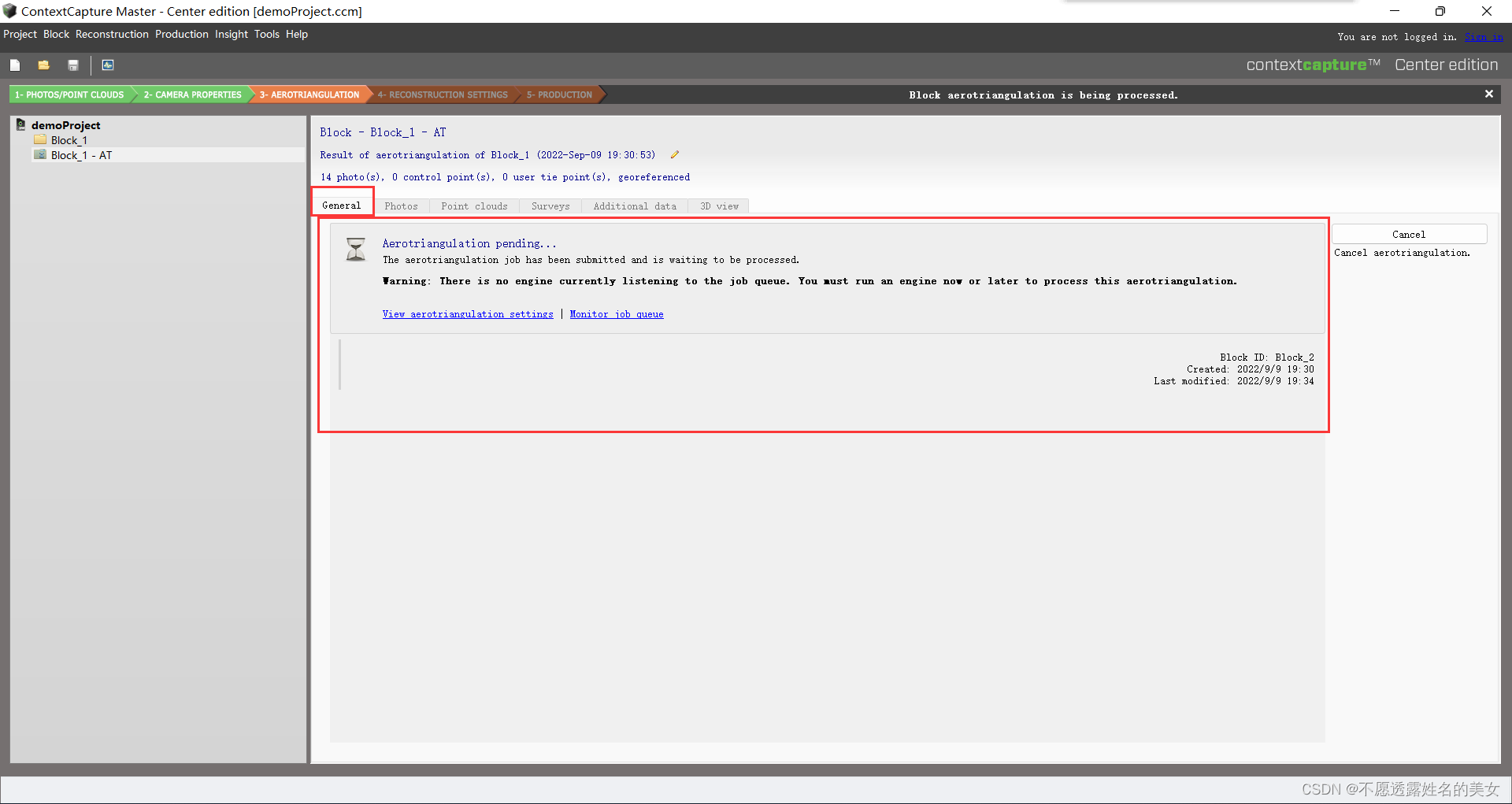This screenshot has width=1512, height=804.
Task: Go to step 4 Reconstruction Settings
Action: coord(443,94)
